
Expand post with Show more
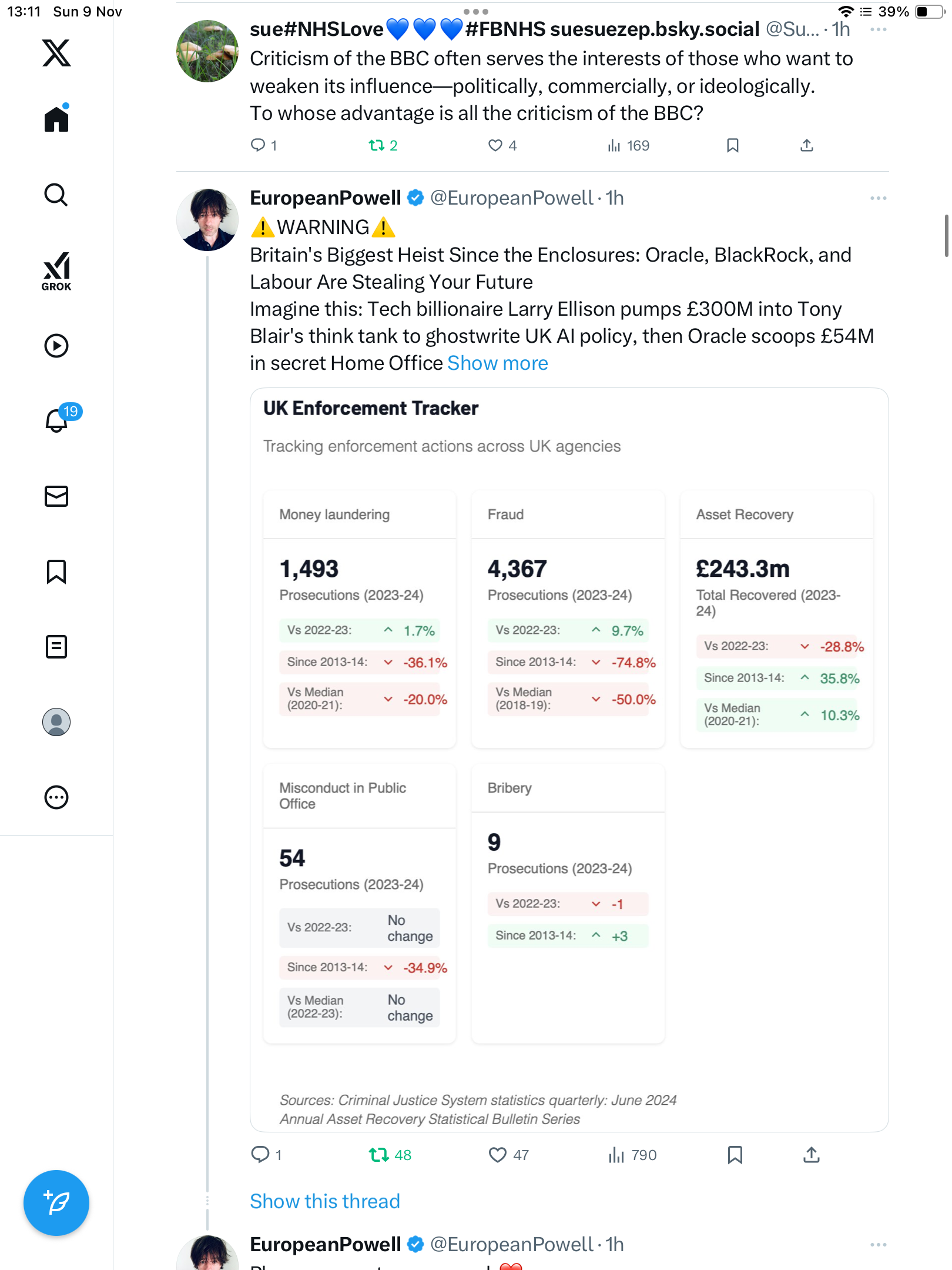(497, 363)
